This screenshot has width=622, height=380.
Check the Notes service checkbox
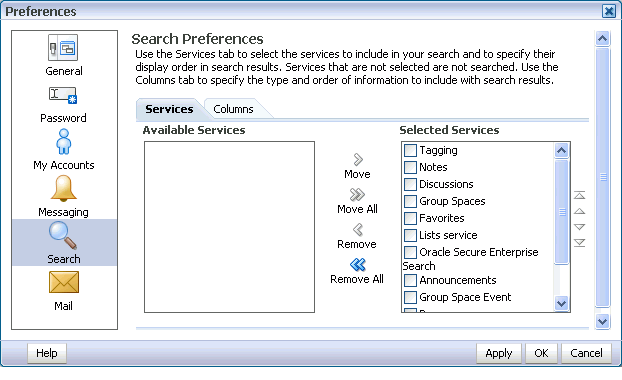tap(410, 167)
